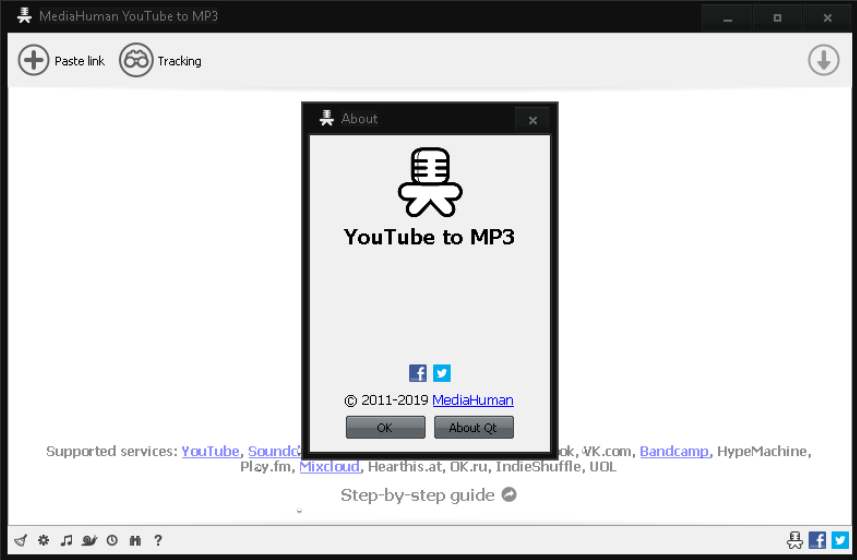Screen dimensions: 857x560
Task: Open settings with the gear icon
Action: 44,540
